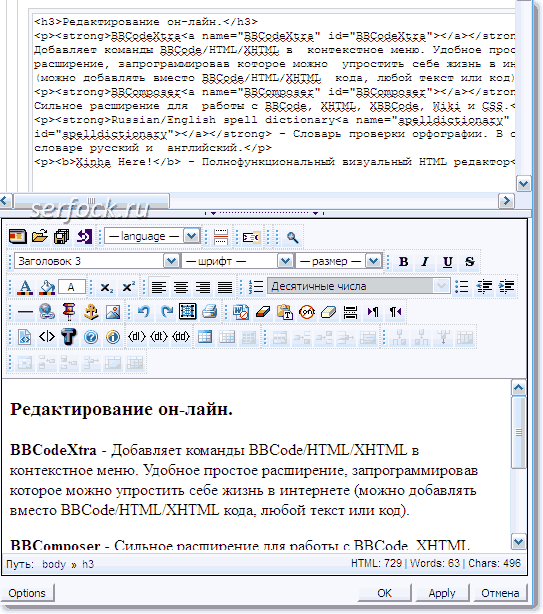Click the font color icon
Viewport: 543px width, 614px height.
[25, 287]
